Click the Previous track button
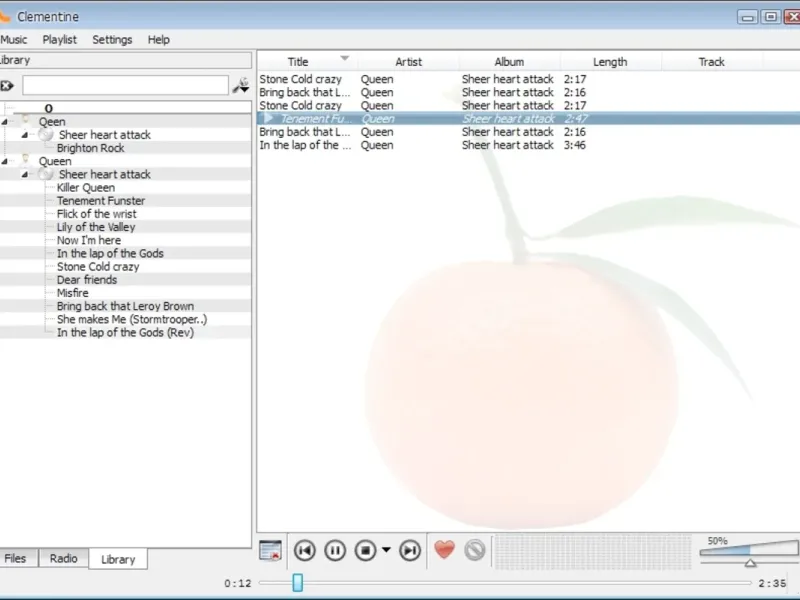800x600 pixels. click(x=305, y=551)
